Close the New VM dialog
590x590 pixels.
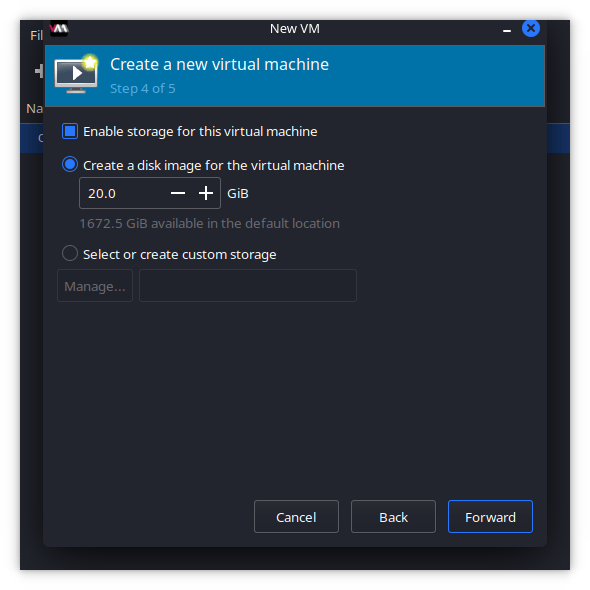click(x=531, y=28)
